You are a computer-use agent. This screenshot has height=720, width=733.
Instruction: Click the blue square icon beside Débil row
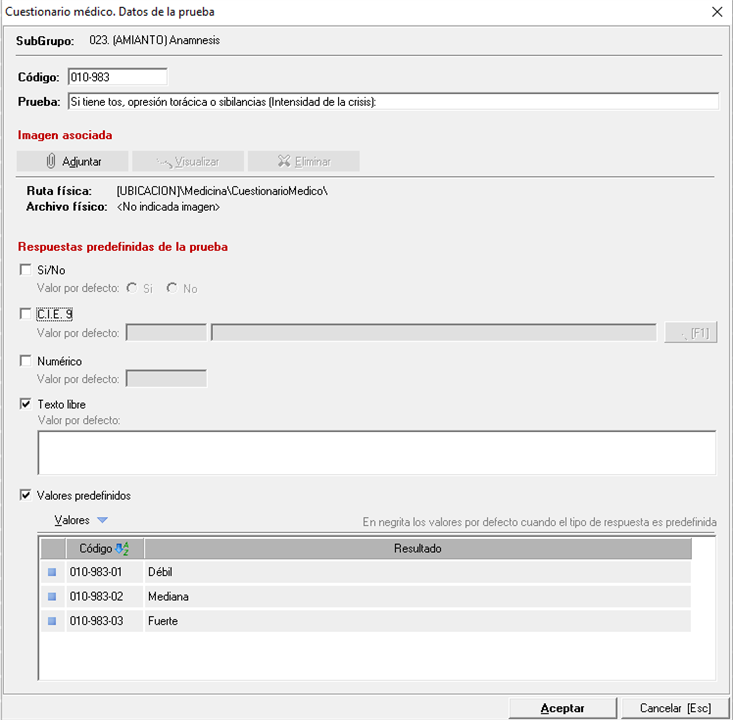click(x=52, y=572)
